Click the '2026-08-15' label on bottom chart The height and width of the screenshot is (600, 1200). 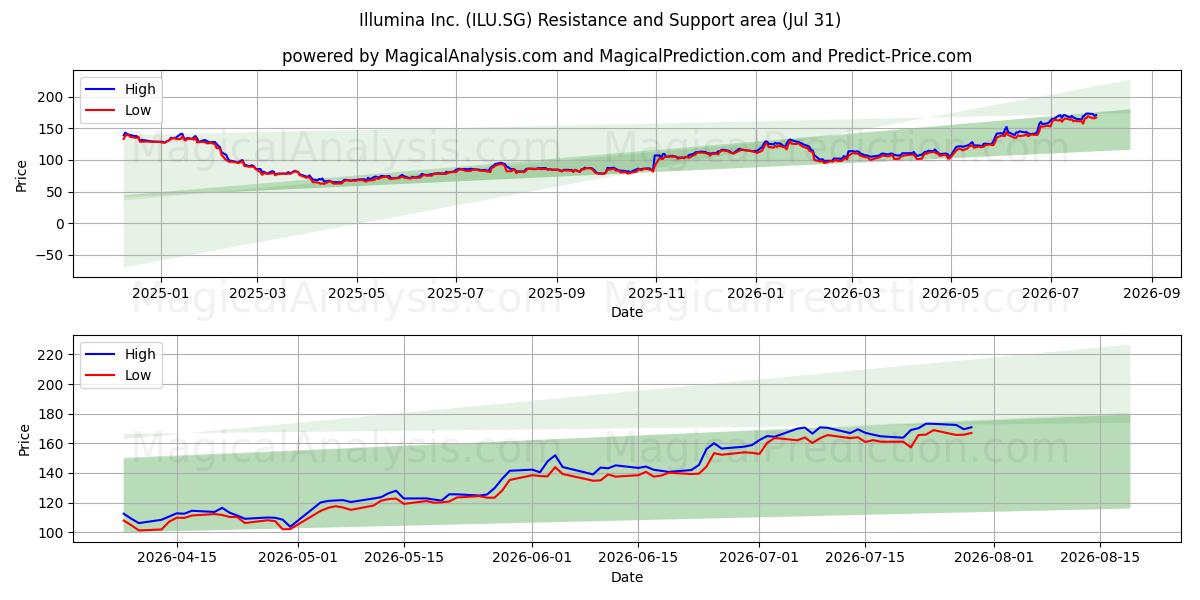point(1100,559)
